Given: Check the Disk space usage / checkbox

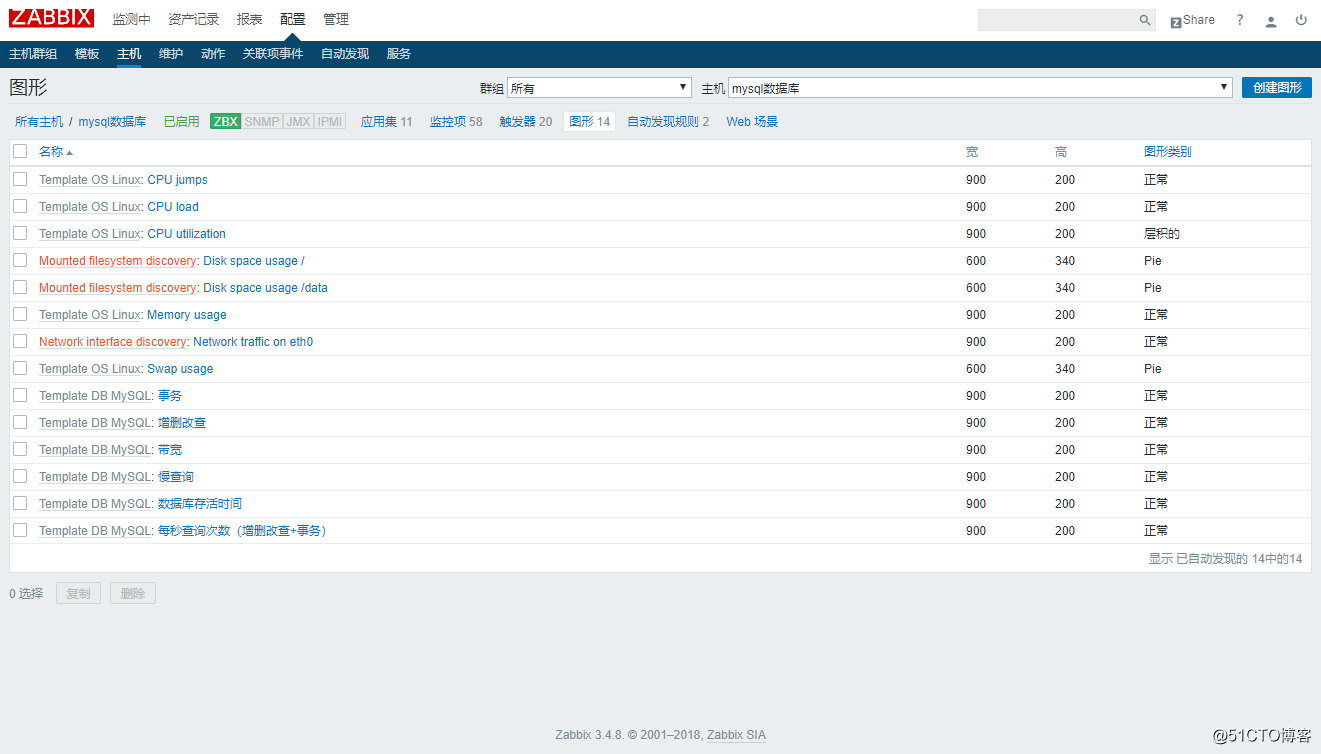Looking at the screenshot, I should coord(20,260).
